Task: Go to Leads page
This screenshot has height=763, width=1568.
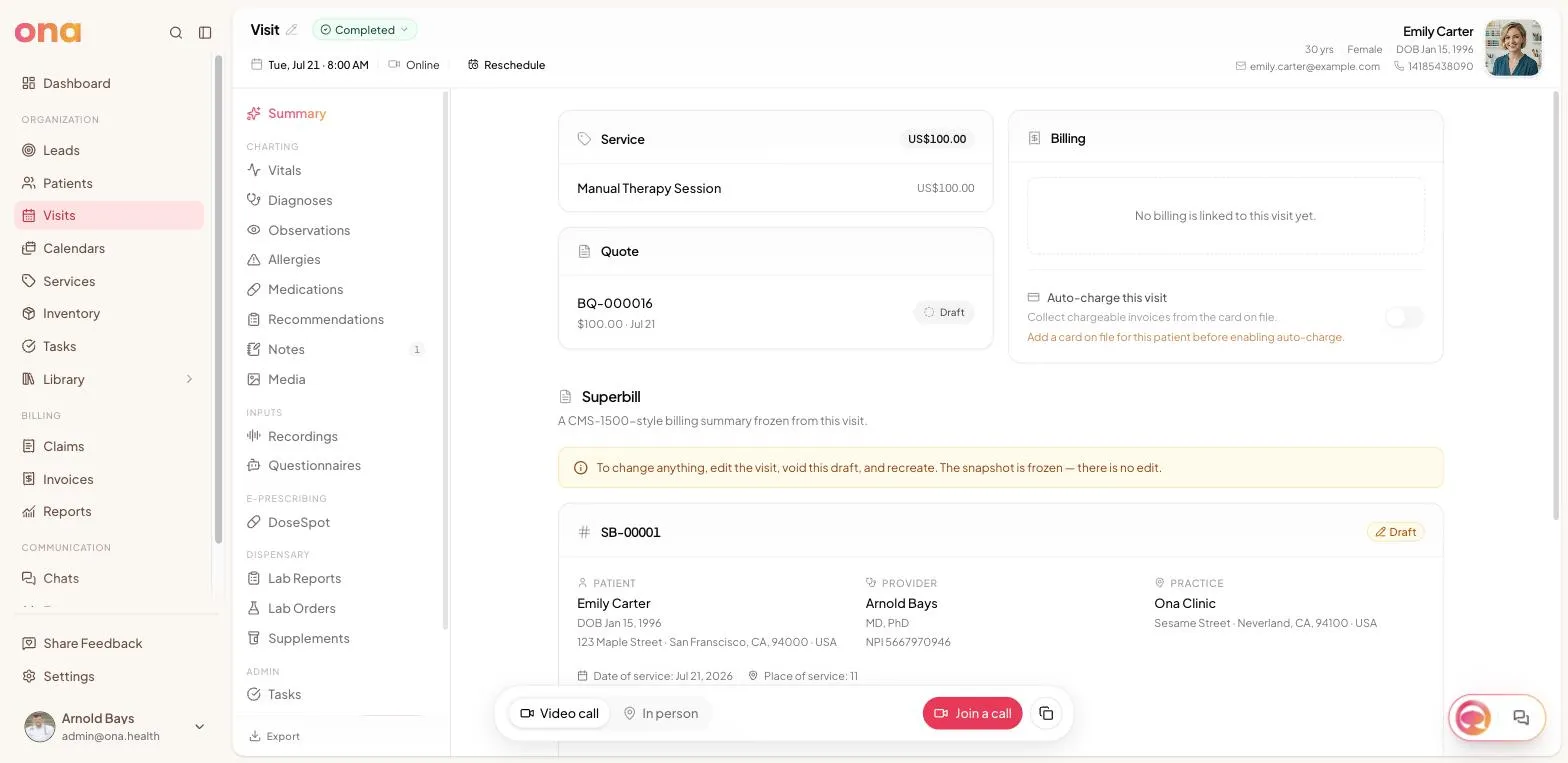Action: pos(109,150)
